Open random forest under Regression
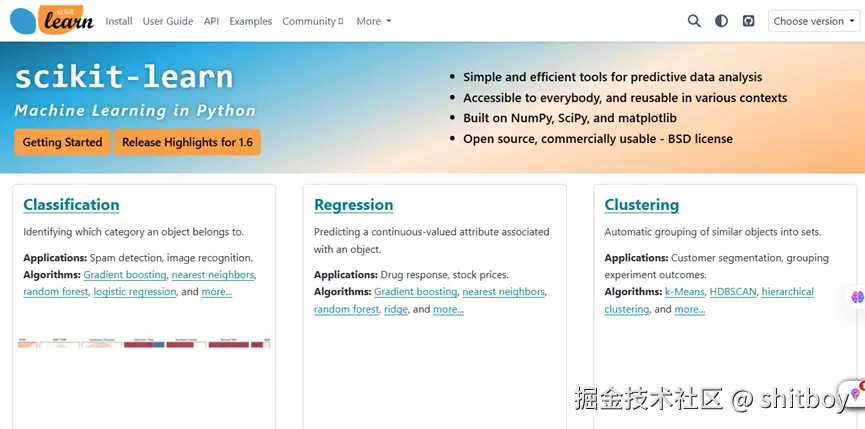The height and width of the screenshot is (429, 865). 346,309
